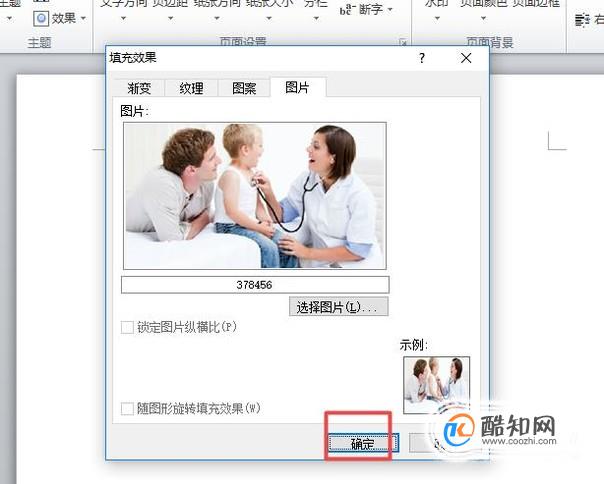Close the 填充效果 dialog with the X

click(466, 58)
